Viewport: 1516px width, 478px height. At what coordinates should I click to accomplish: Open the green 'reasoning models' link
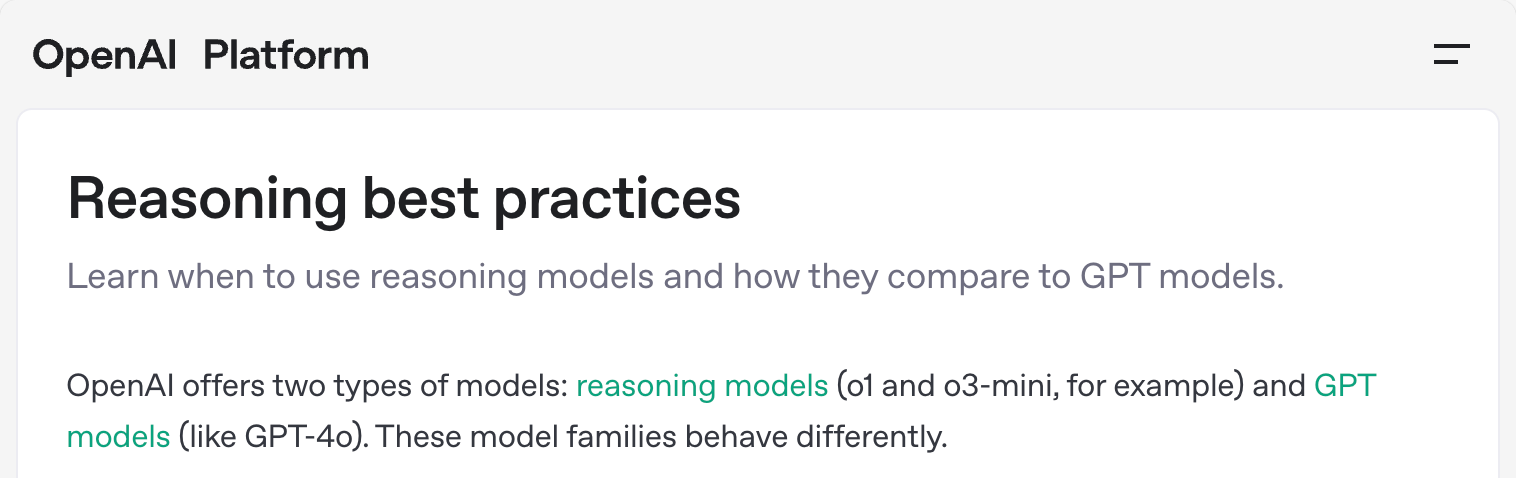(702, 386)
